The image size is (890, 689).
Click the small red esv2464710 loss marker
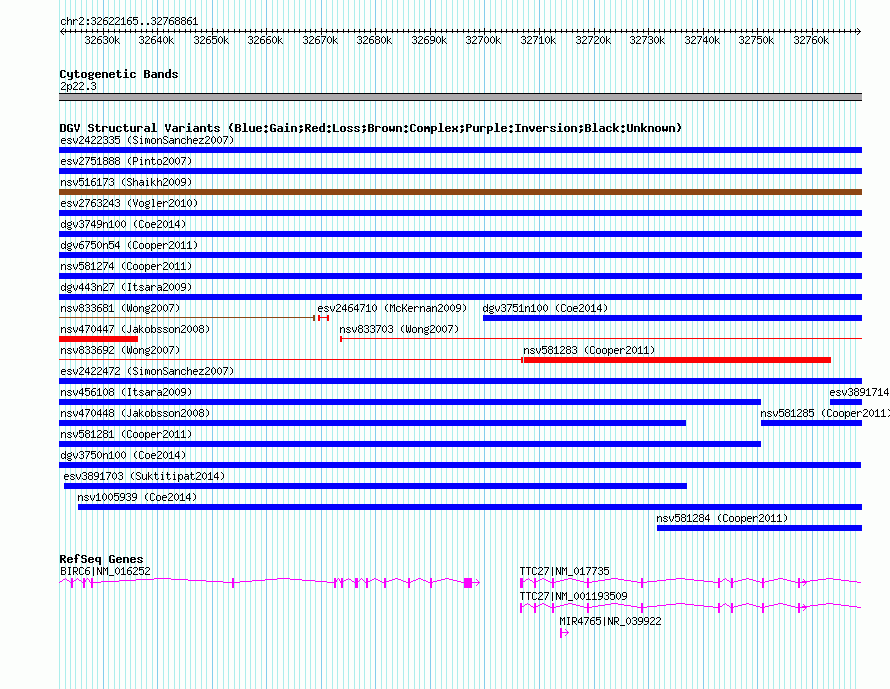[324, 318]
